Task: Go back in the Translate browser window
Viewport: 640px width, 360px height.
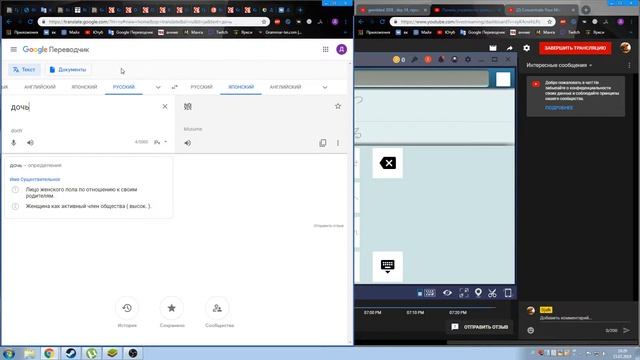Action: click(x=9, y=22)
